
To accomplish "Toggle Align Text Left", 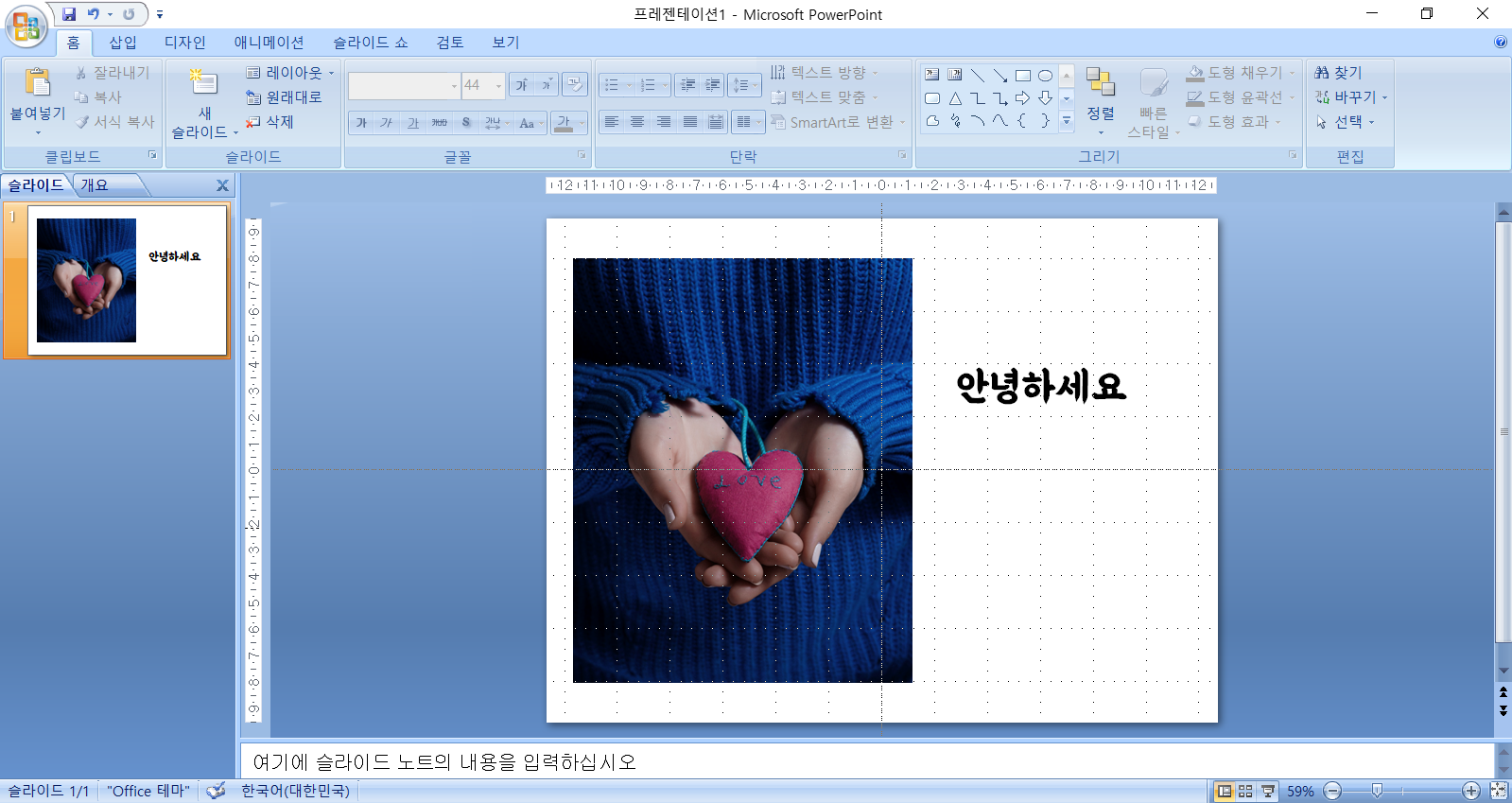I will tap(612, 122).
